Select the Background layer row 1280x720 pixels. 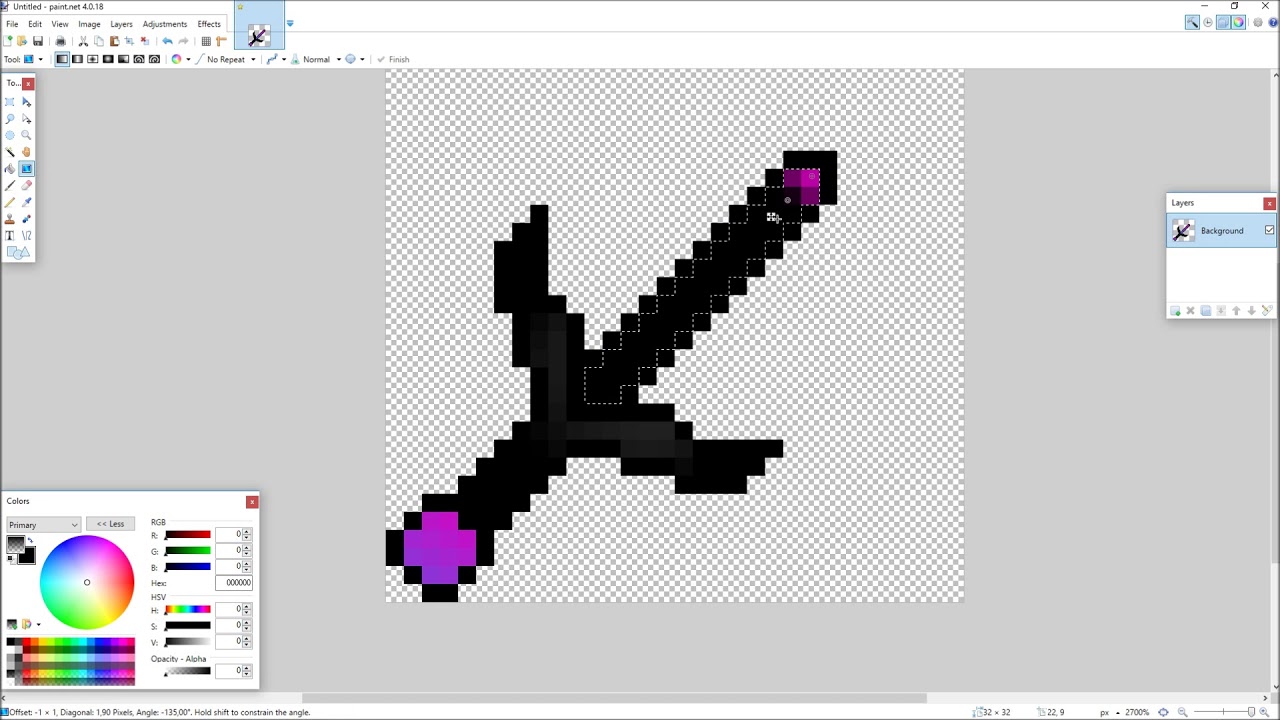click(x=1222, y=231)
